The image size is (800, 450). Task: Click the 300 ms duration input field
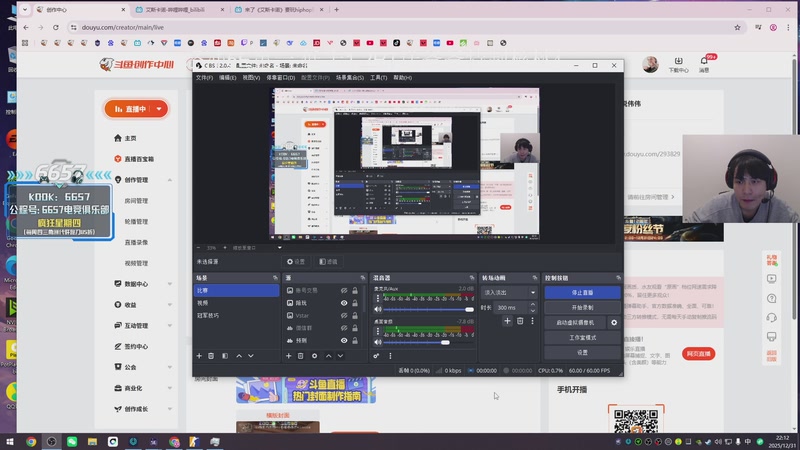pyautogui.click(x=511, y=308)
